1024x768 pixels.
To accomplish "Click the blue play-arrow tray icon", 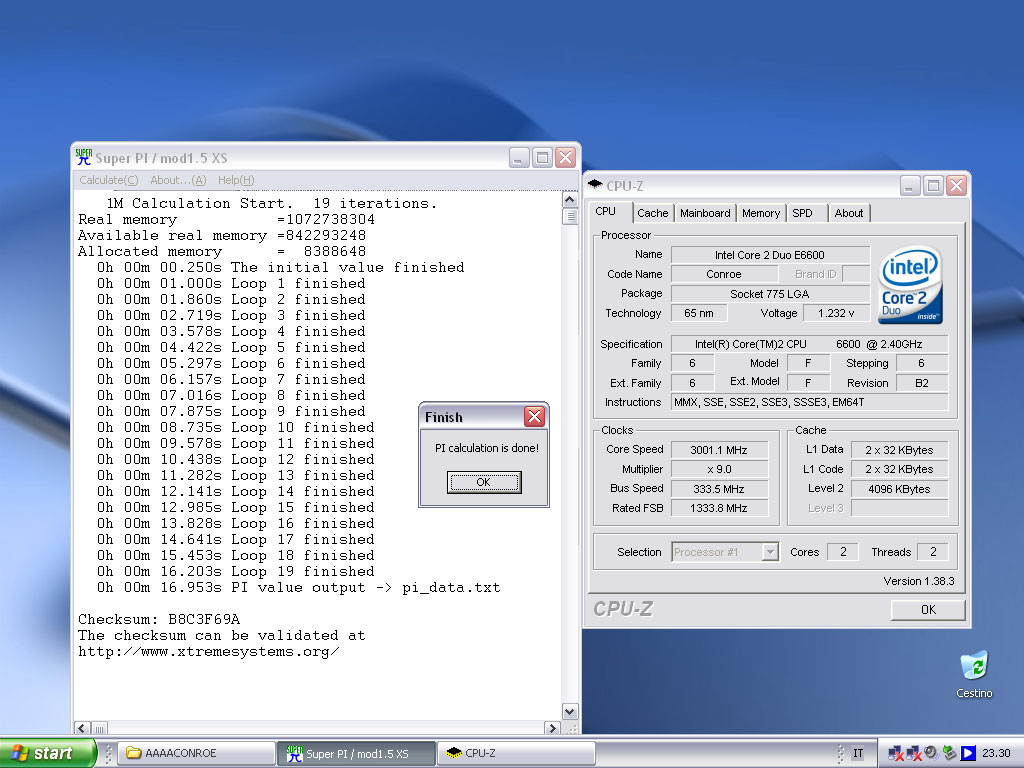I will (x=968, y=753).
